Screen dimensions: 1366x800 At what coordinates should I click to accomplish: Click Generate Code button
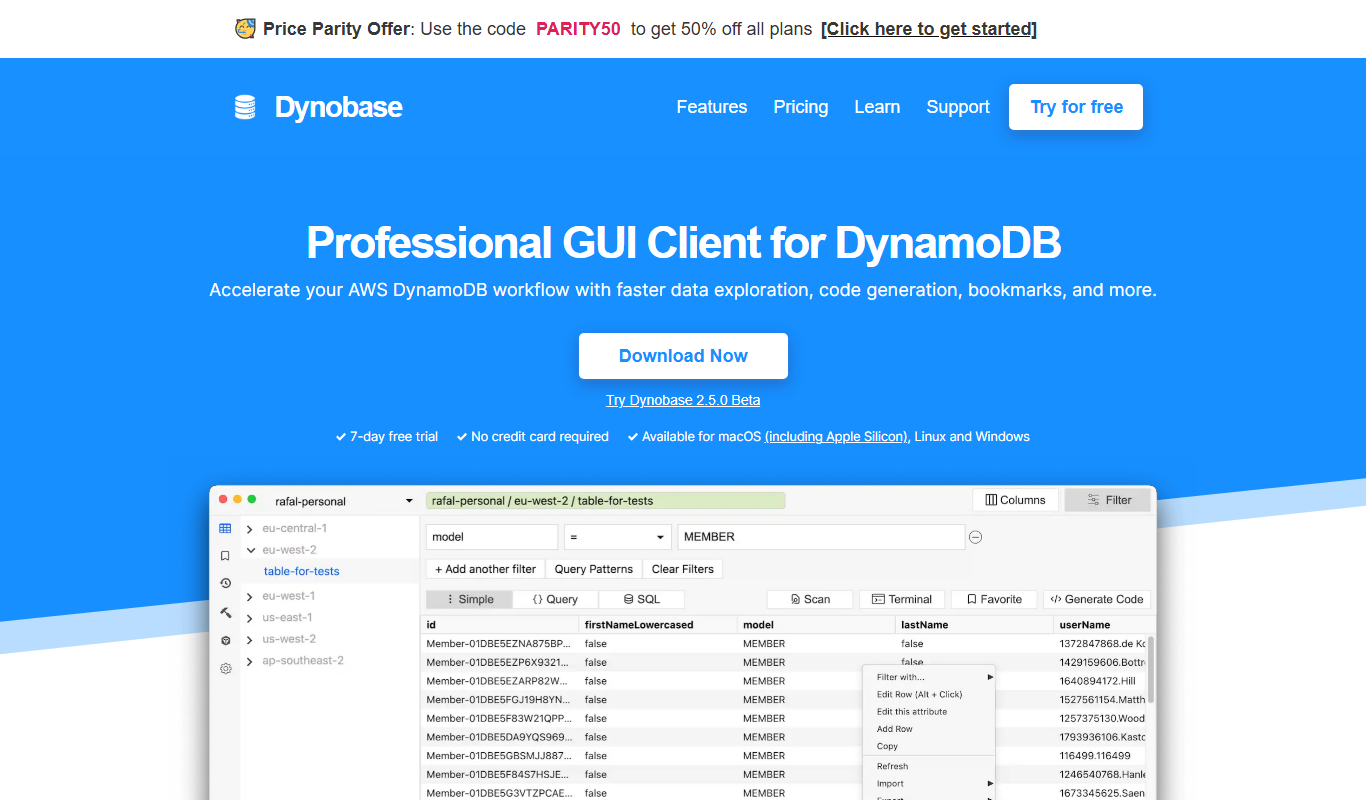coord(1097,599)
